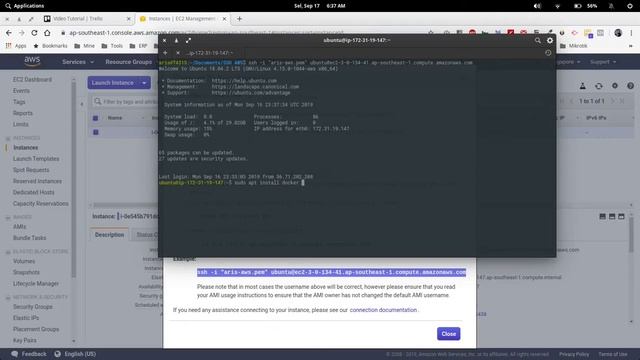The height and width of the screenshot is (360, 640).
Task: Expand the Resource Groups menu
Action: [x=129, y=62]
